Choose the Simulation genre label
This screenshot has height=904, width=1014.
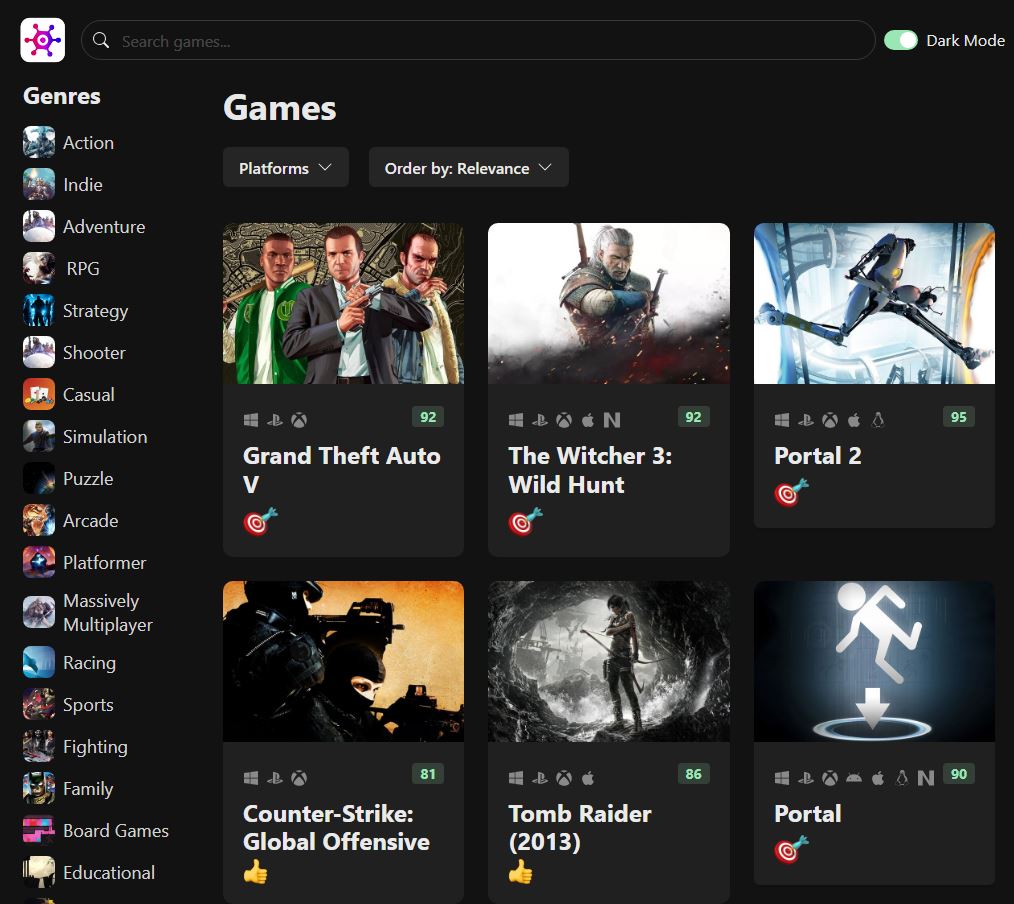tap(105, 436)
